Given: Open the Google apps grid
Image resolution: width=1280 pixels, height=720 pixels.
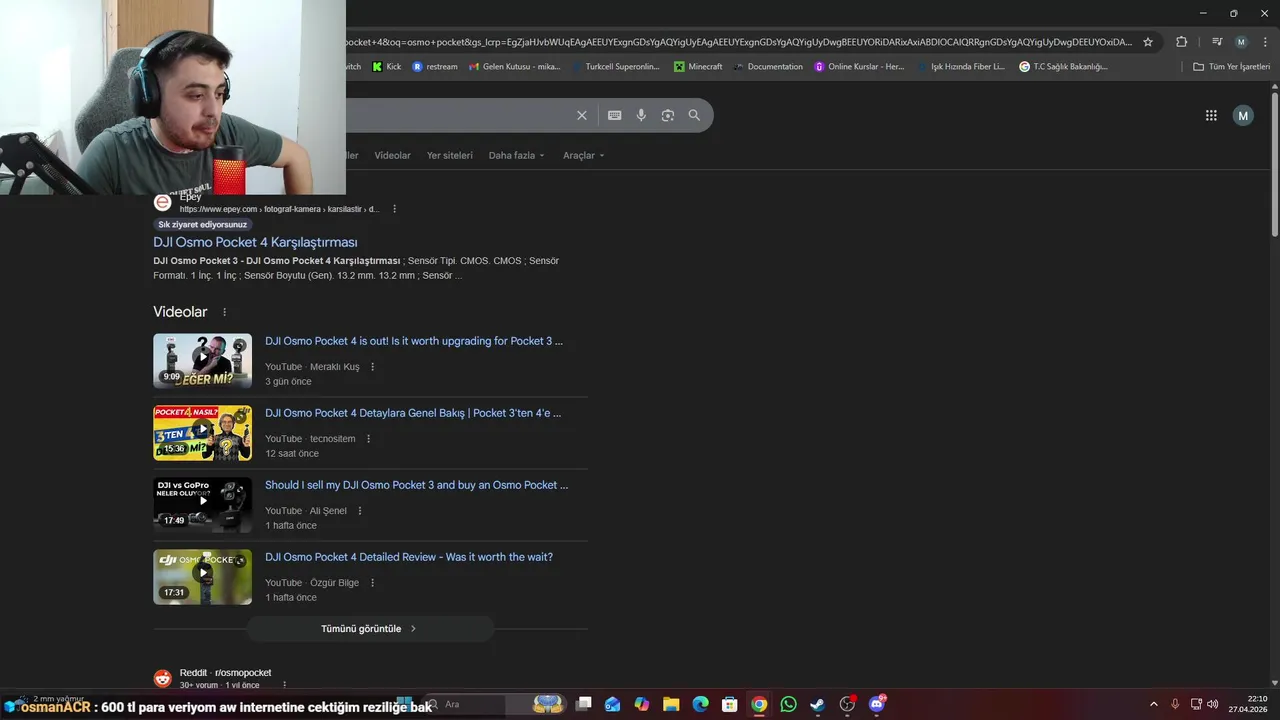Looking at the screenshot, I should 1211,115.
